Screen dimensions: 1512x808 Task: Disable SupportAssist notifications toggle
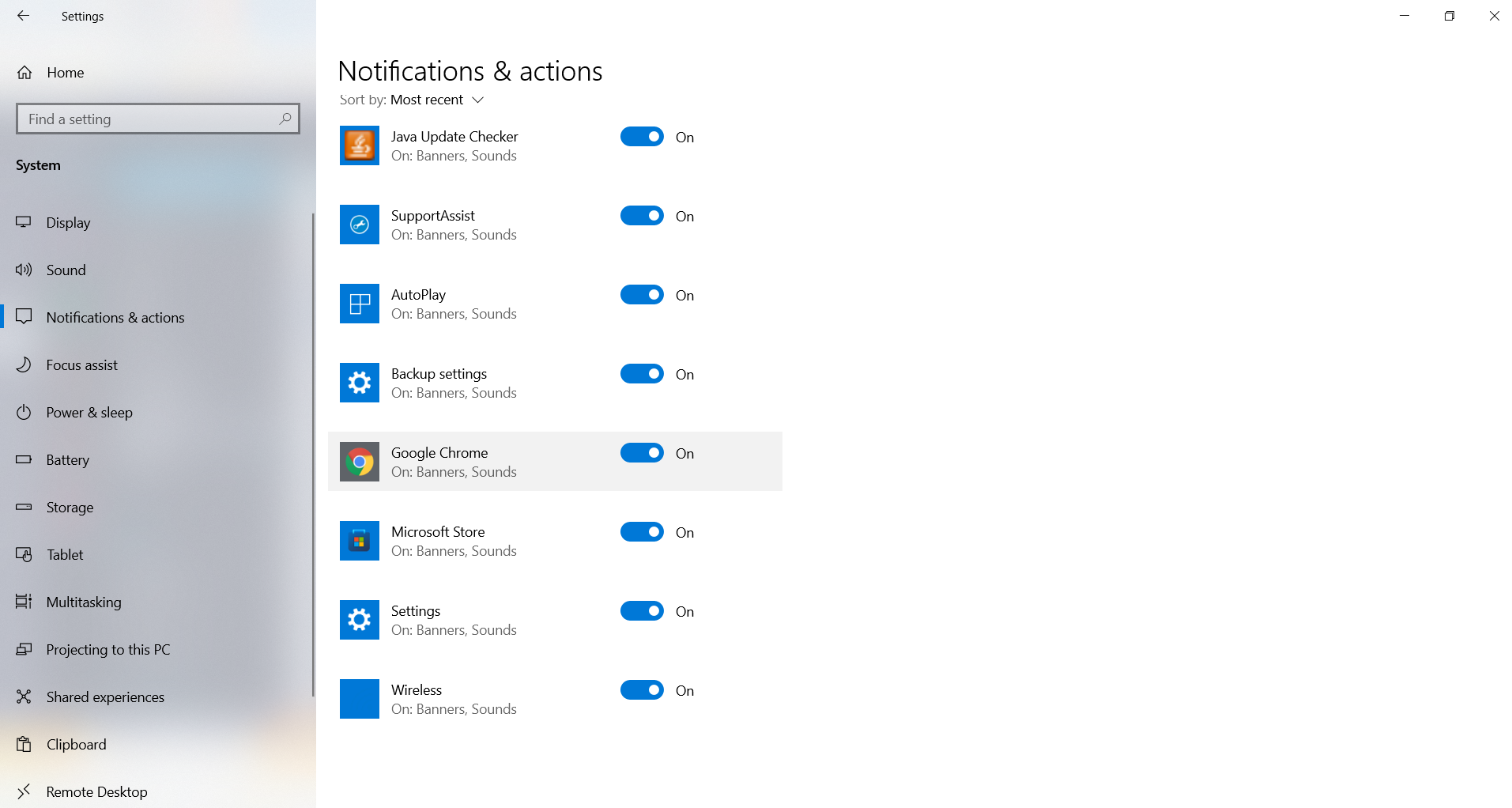[642, 216]
